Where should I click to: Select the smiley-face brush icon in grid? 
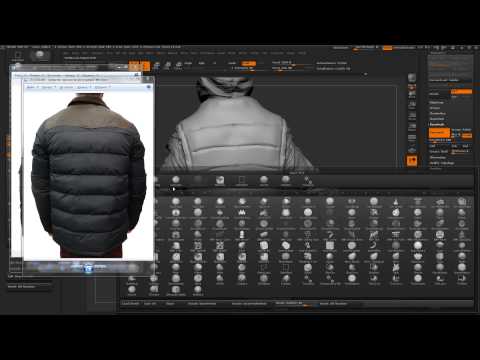440,235
